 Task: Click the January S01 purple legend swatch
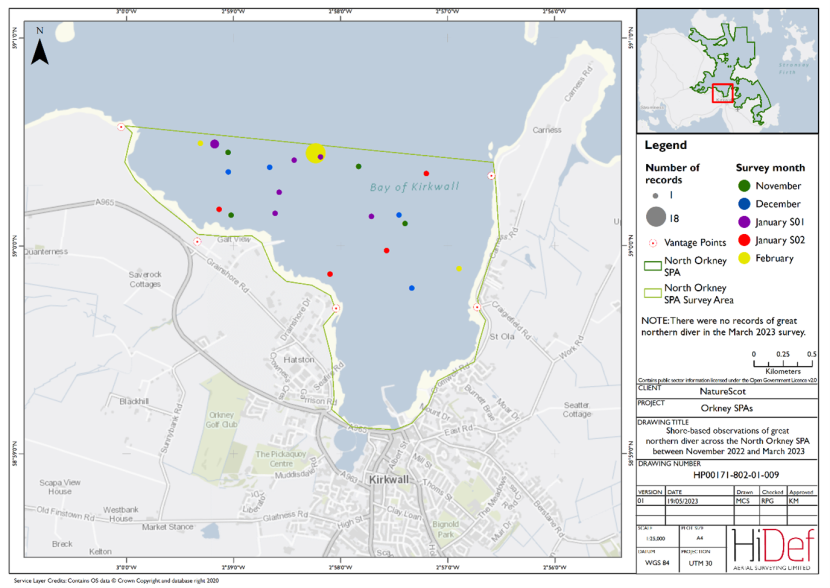(x=744, y=222)
